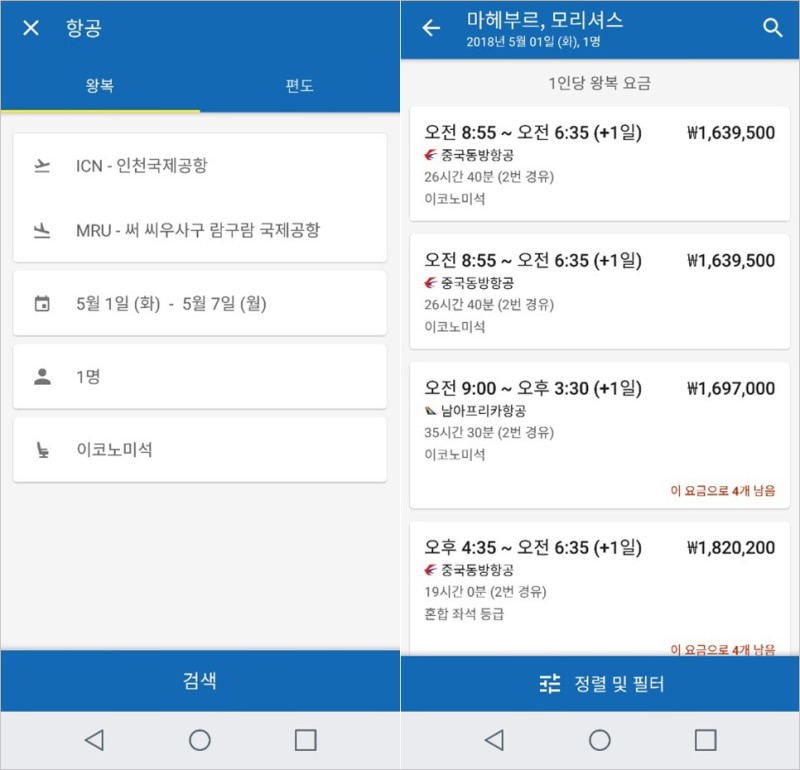
Task: Select the 남아프리카항공 flight for ₩1,697,000
Action: pyautogui.click(x=600, y=435)
